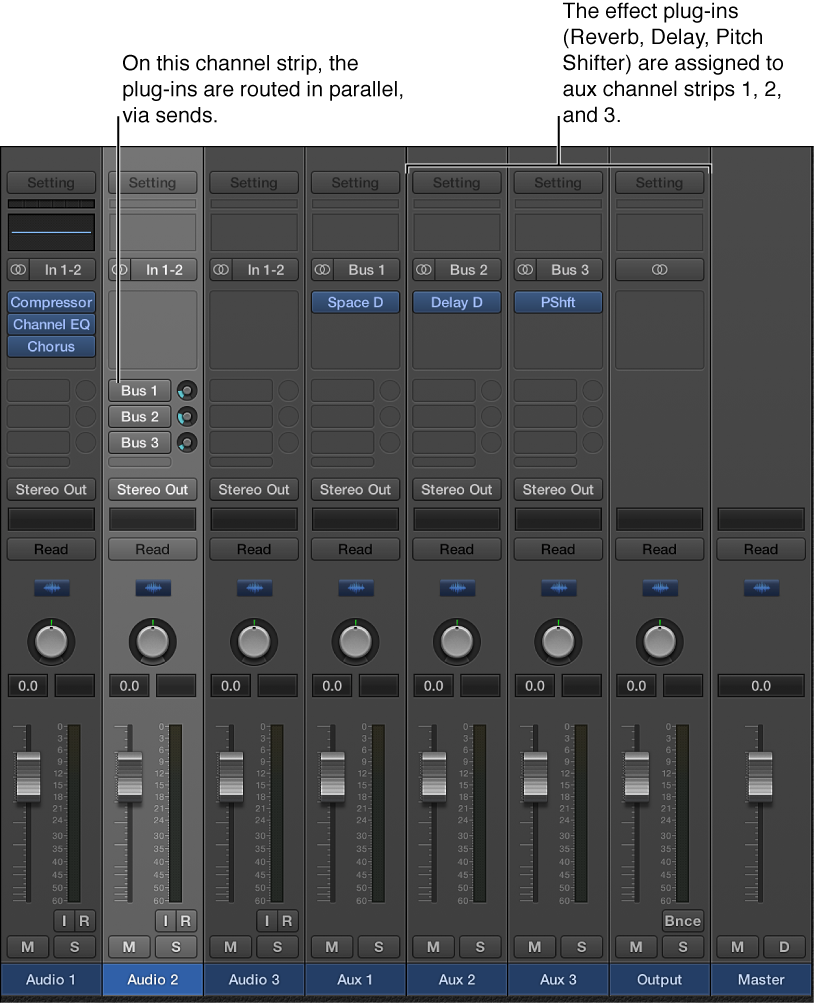Open the Read automation mode on Aux 1
Image resolution: width=814 pixels, height=1004 pixels.
[355, 549]
